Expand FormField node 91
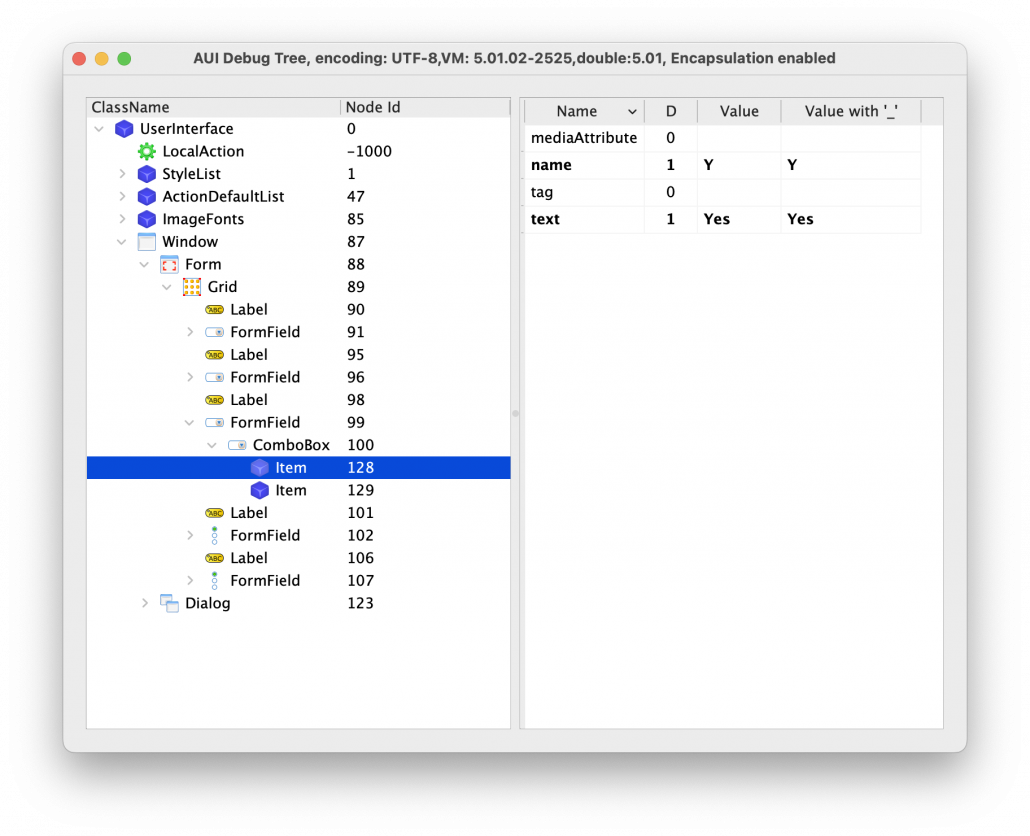The width and height of the screenshot is (1030, 836). 190,332
